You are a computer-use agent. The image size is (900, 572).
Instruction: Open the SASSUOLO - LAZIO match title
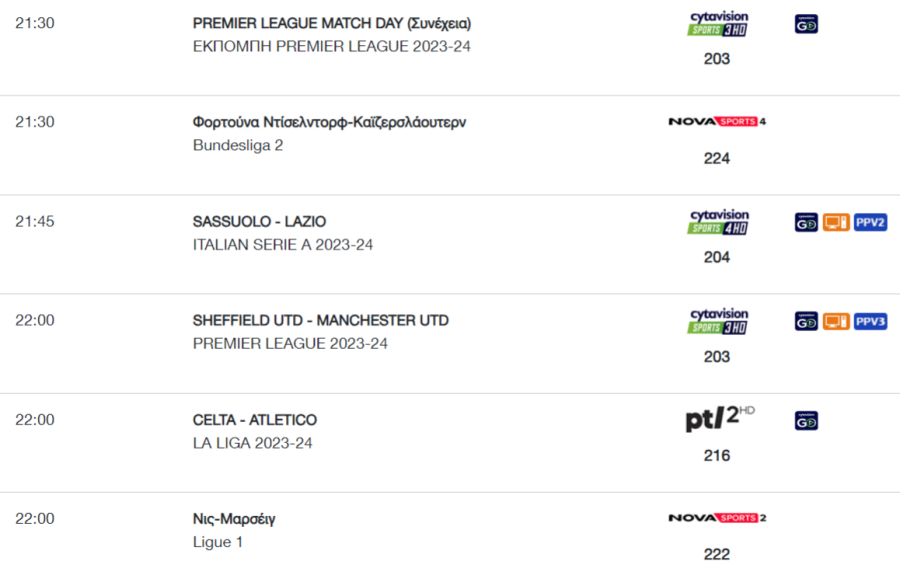pyautogui.click(x=259, y=221)
